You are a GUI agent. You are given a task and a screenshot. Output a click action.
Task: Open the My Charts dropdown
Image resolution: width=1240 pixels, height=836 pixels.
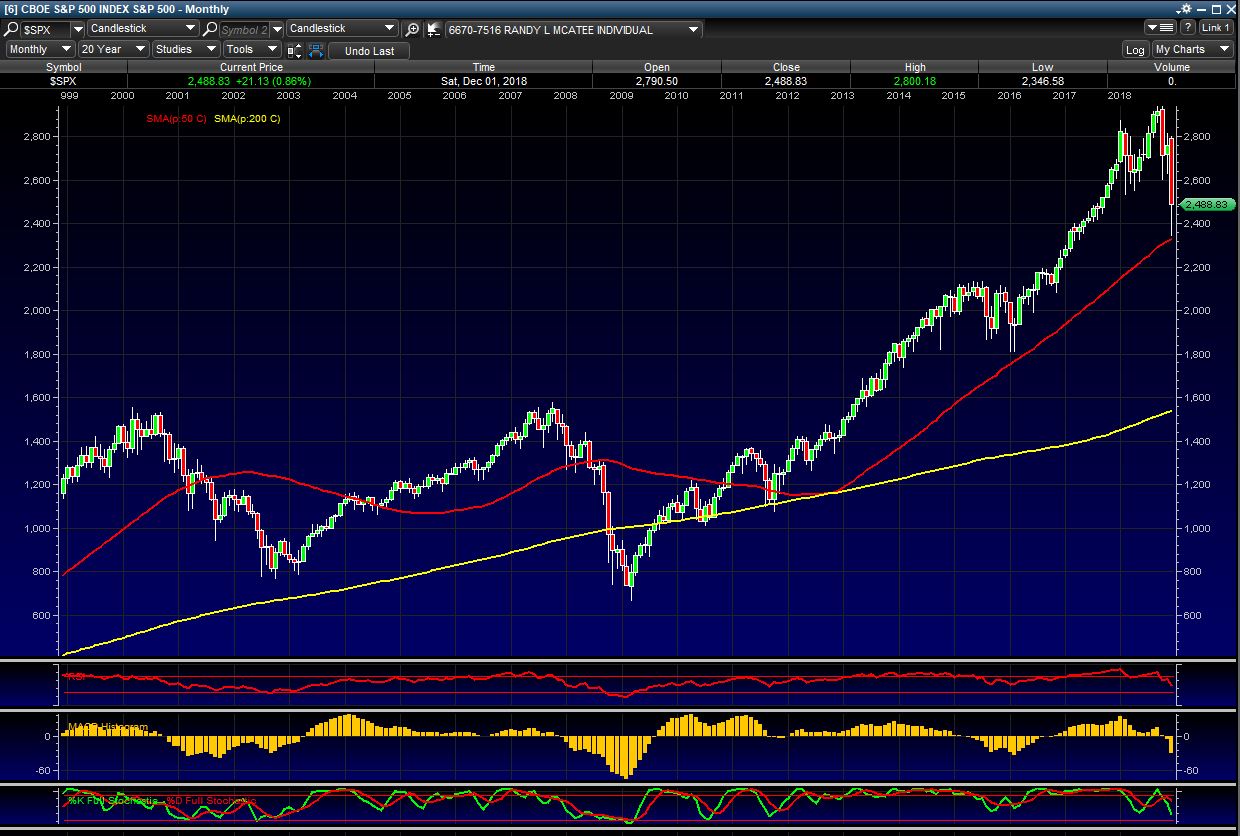click(x=1193, y=49)
